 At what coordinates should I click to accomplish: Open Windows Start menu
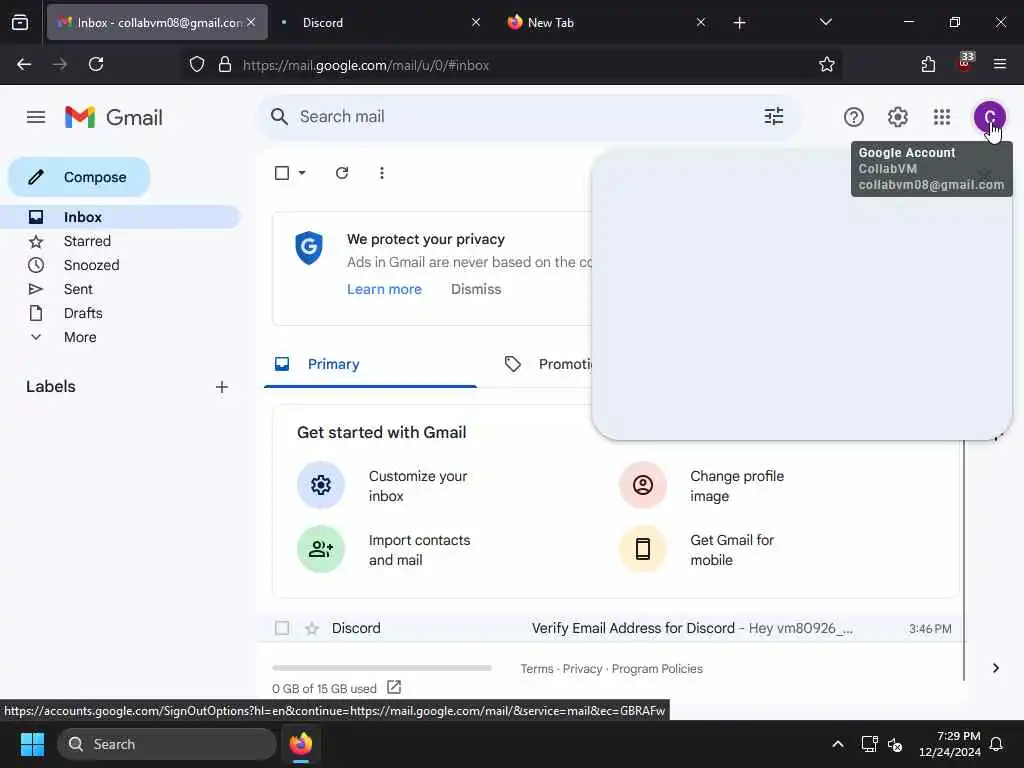click(x=32, y=744)
